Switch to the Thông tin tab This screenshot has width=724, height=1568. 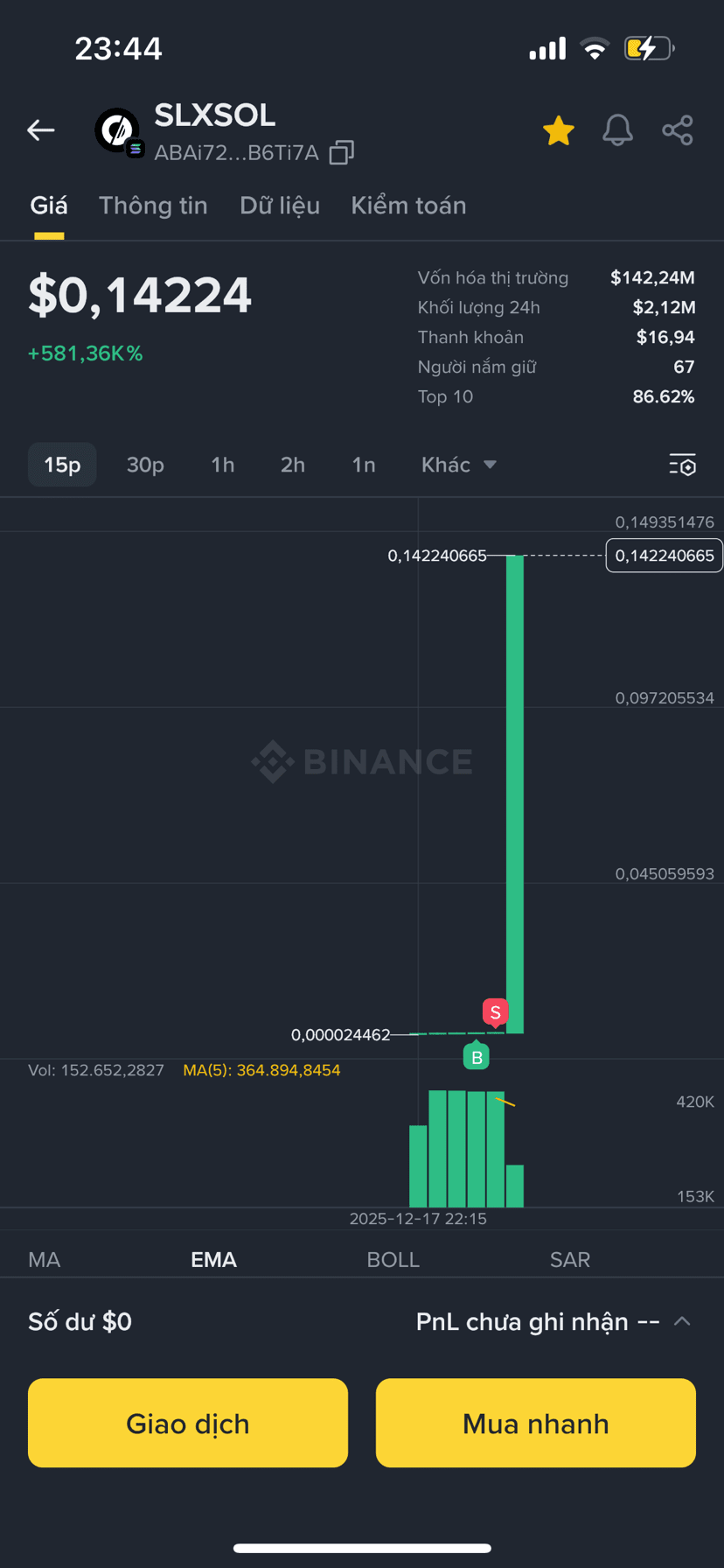(x=153, y=206)
